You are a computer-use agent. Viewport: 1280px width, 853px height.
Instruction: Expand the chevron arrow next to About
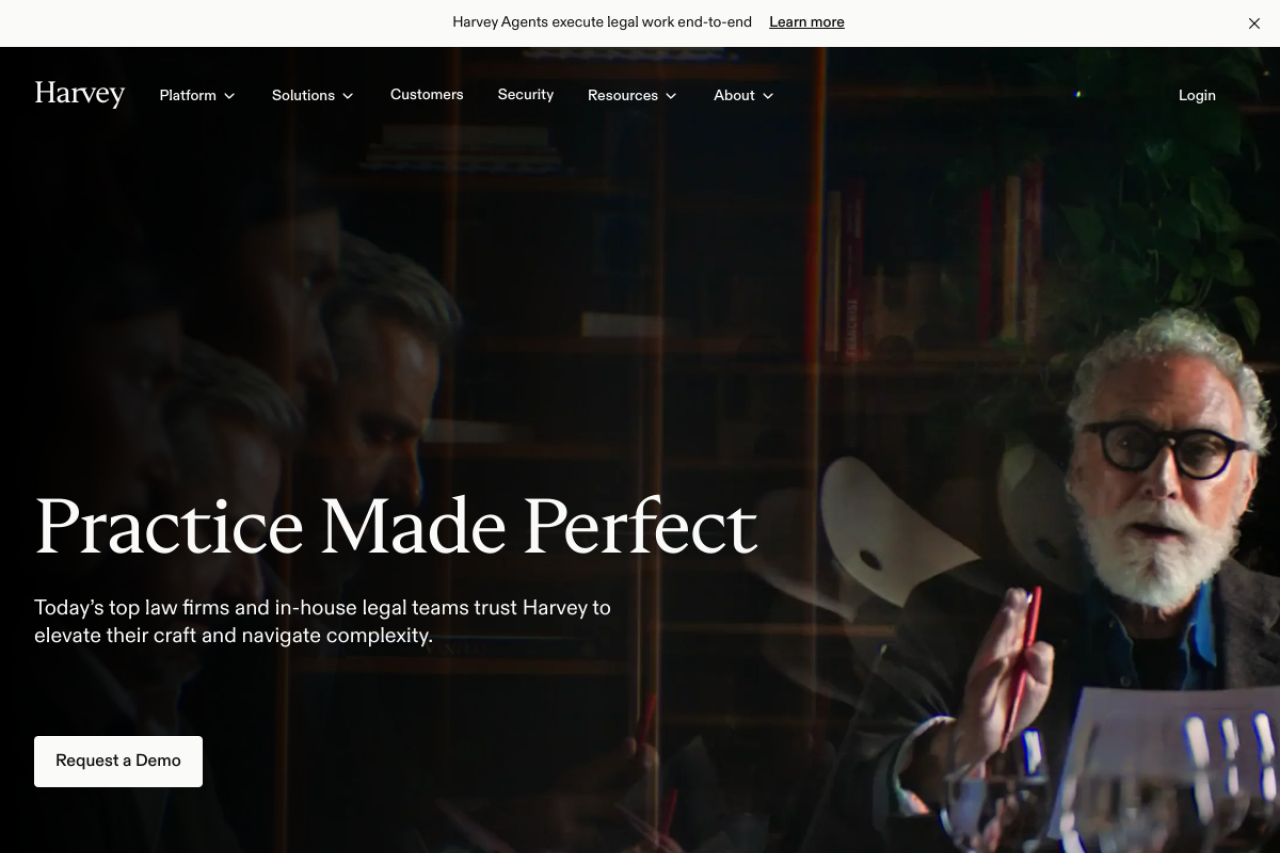[x=768, y=96]
